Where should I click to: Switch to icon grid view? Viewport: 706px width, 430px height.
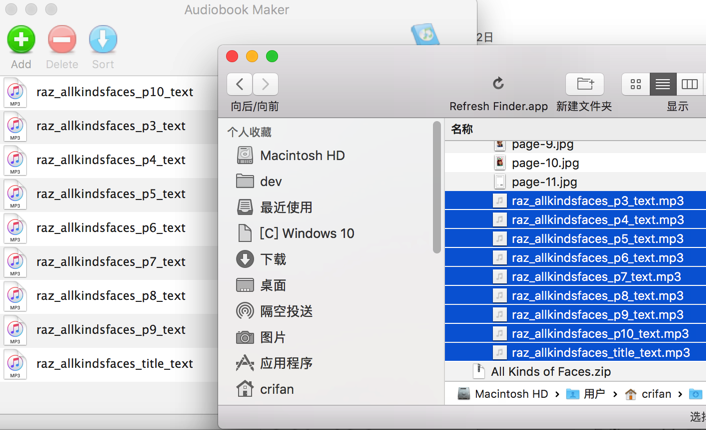[636, 84]
